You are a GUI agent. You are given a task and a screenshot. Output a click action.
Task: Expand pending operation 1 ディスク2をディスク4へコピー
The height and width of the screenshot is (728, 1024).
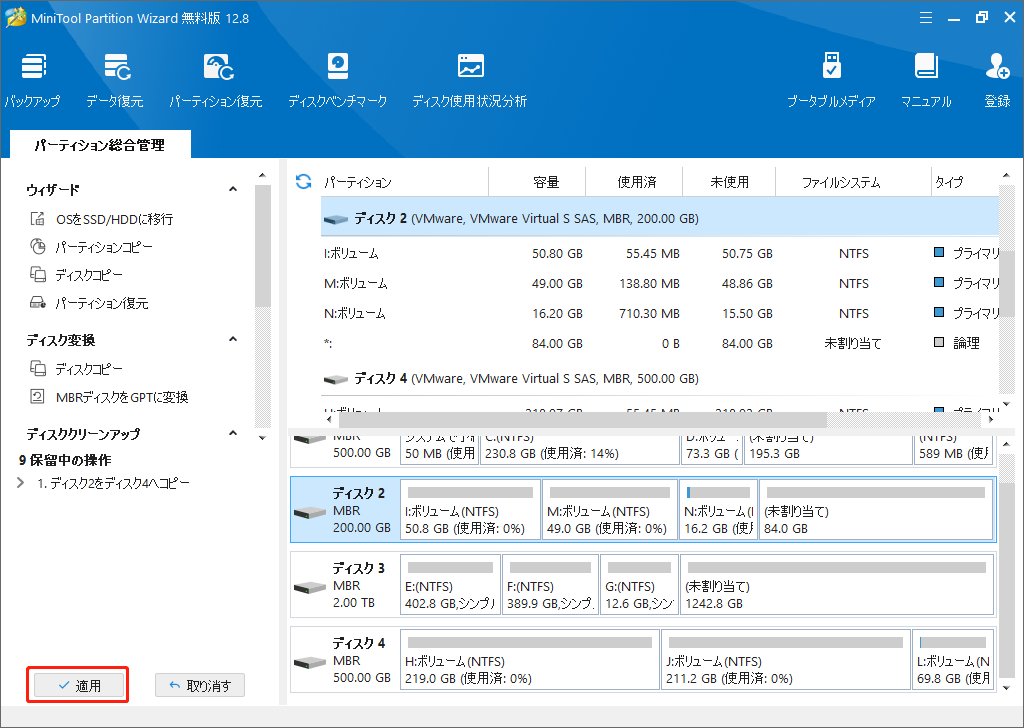pyautogui.click(x=20, y=483)
